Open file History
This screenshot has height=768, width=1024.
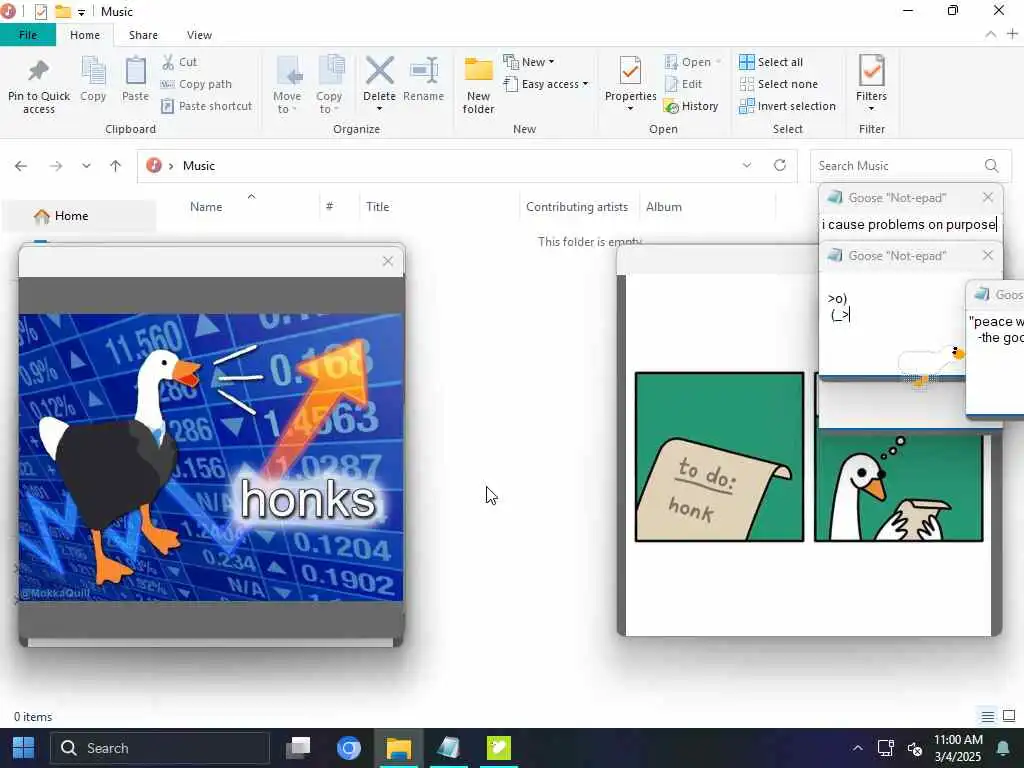[691, 106]
